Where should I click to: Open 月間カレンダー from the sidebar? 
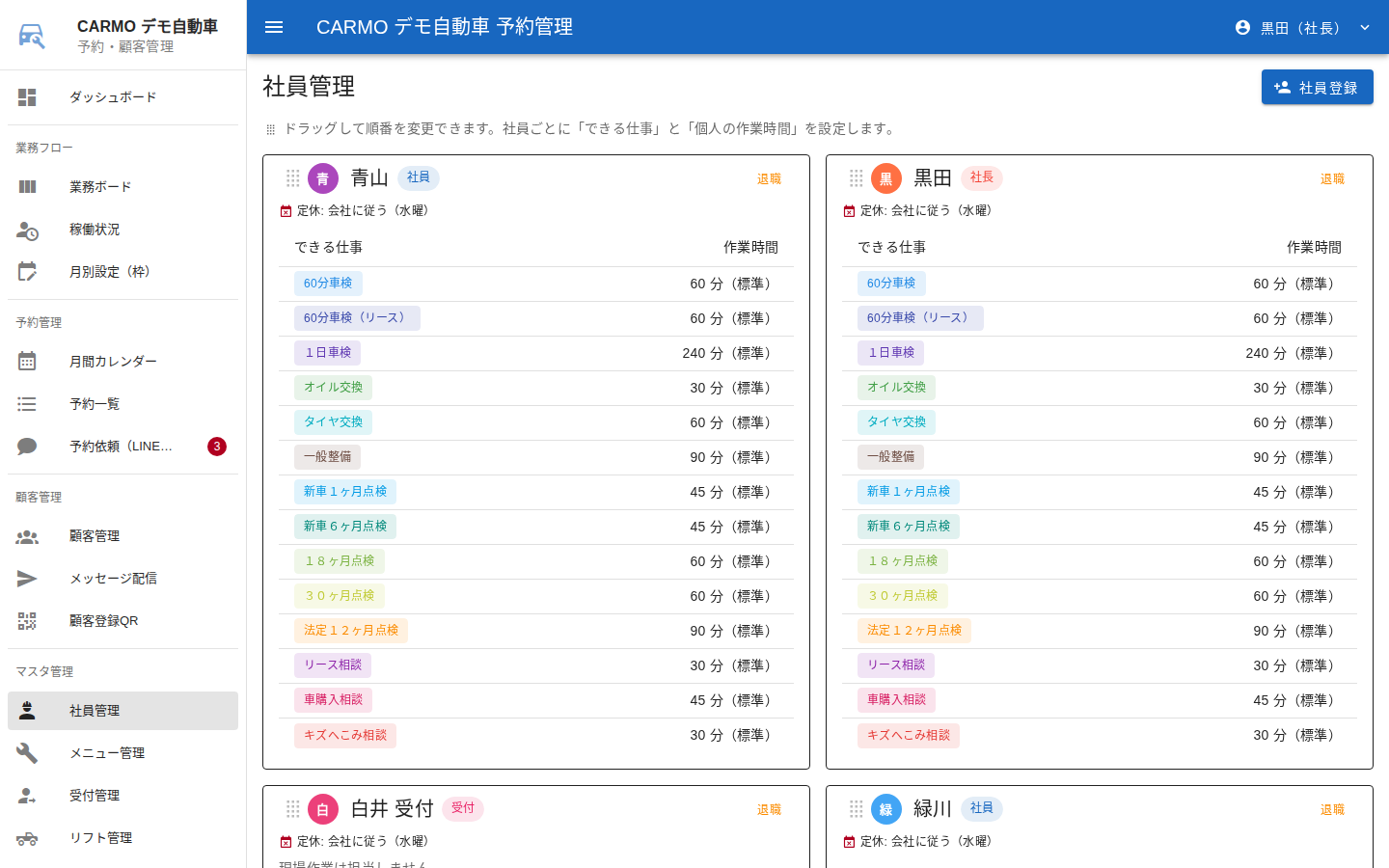123,362
